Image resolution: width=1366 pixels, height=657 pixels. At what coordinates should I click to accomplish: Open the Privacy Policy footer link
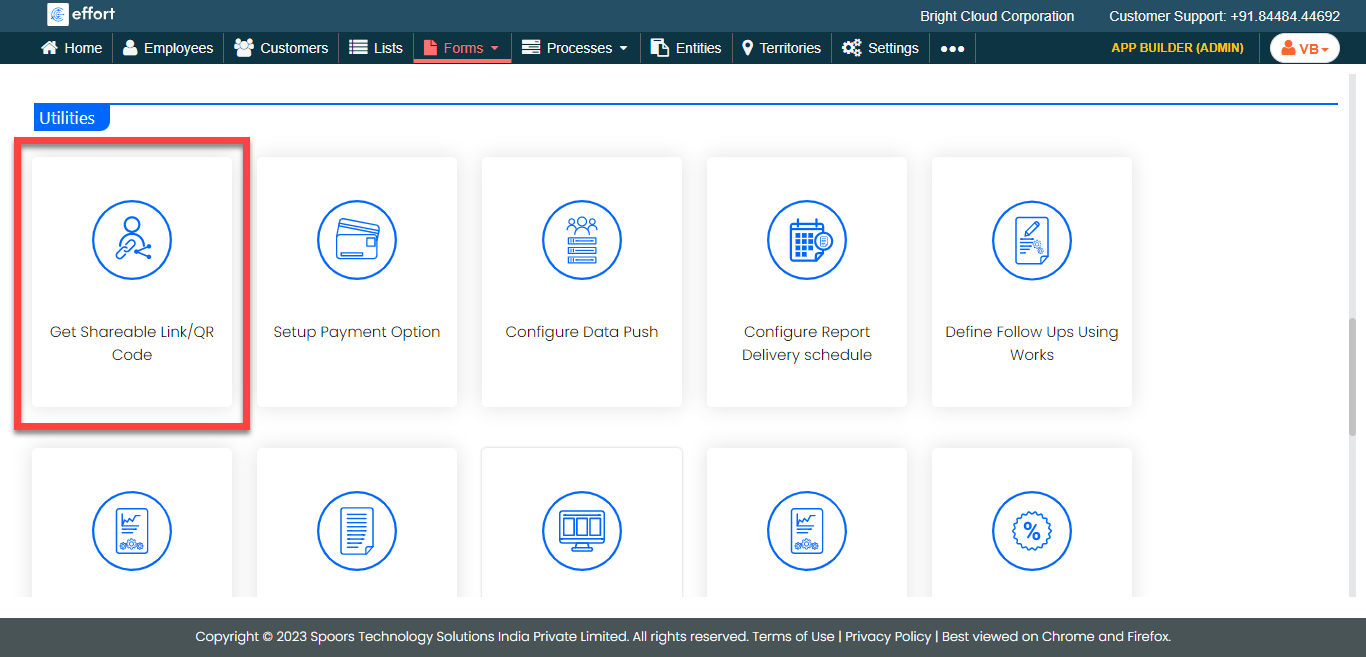(888, 637)
